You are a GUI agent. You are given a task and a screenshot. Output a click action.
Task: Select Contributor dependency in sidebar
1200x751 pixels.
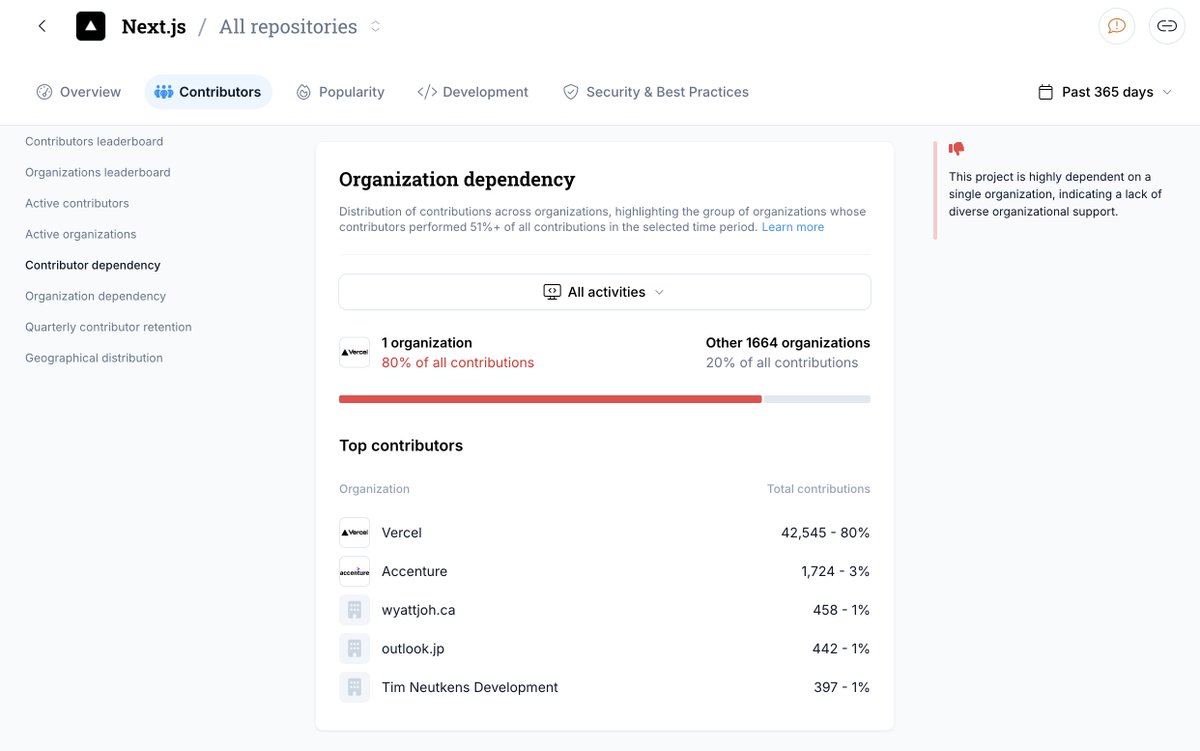tap(93, 266)
